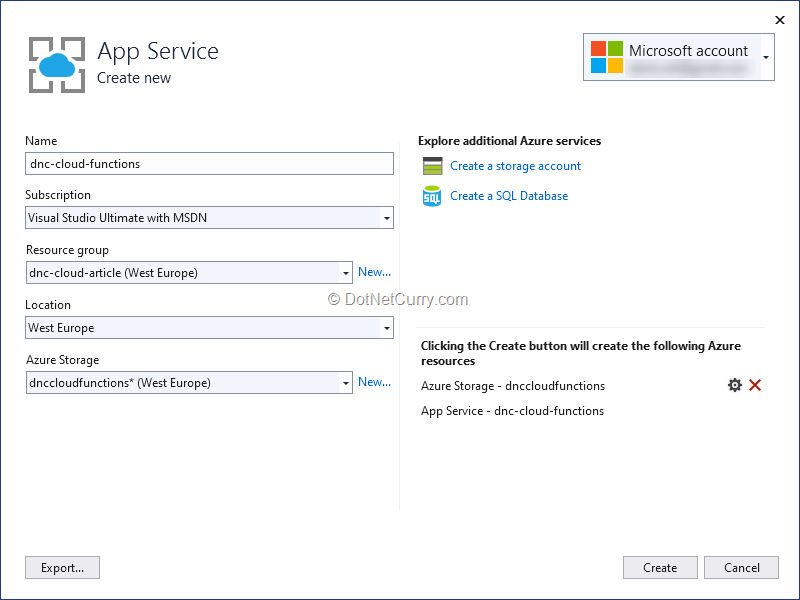Close the App Service dialog
This screenshot has width=800, height=600.
(x=780, y=20)
